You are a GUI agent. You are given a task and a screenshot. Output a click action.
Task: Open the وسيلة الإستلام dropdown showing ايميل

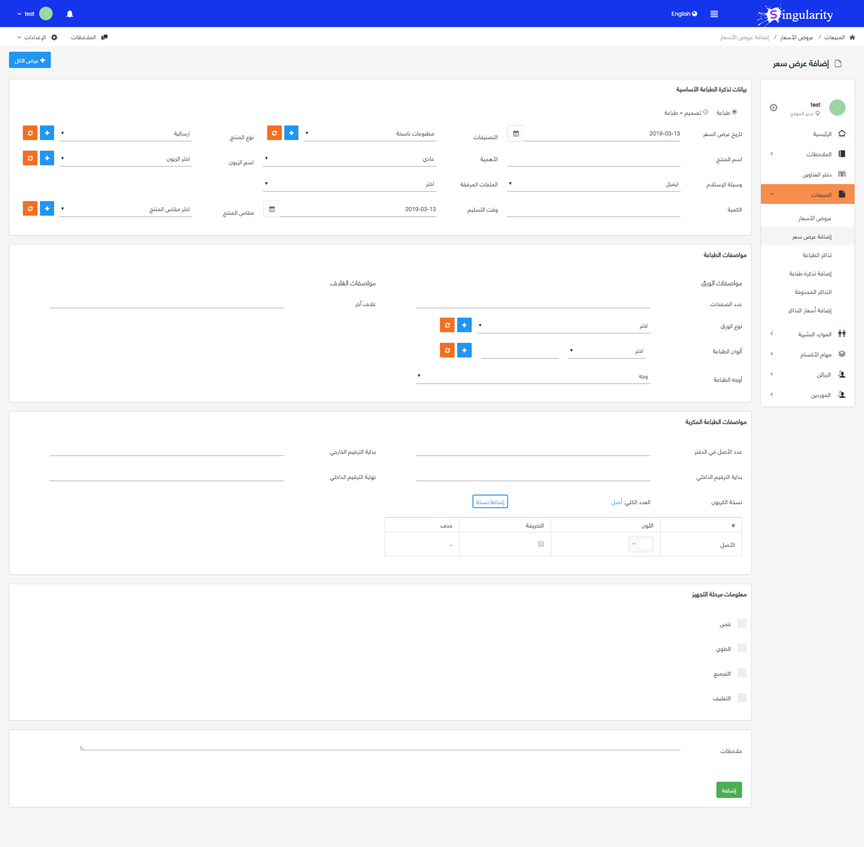point(594,184)
